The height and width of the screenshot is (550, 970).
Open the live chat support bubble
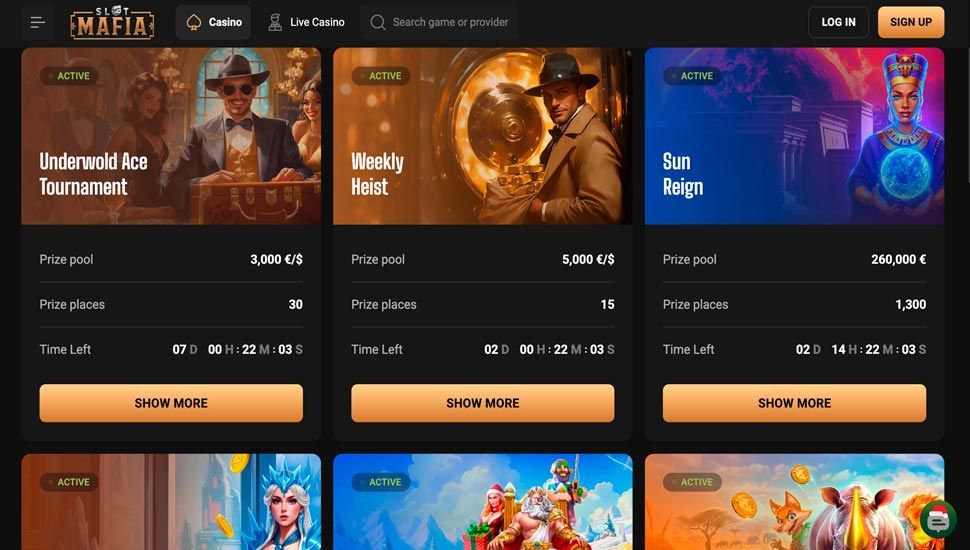(x=938, y=521)
